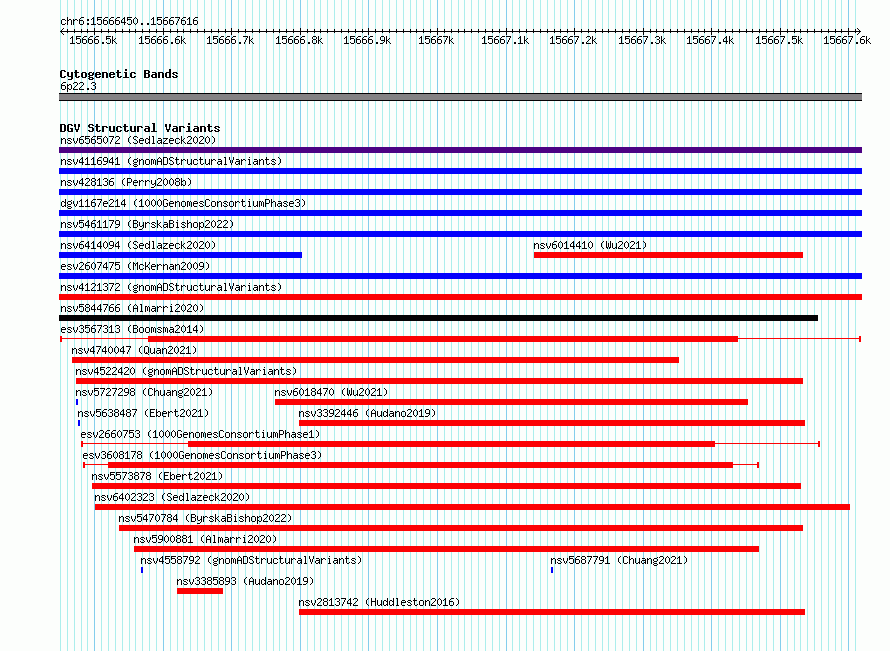Screen dimensions: 890x651
Task: Open the nsv3385893 (Audano2019) label
Action: click(x=245, y=581)
